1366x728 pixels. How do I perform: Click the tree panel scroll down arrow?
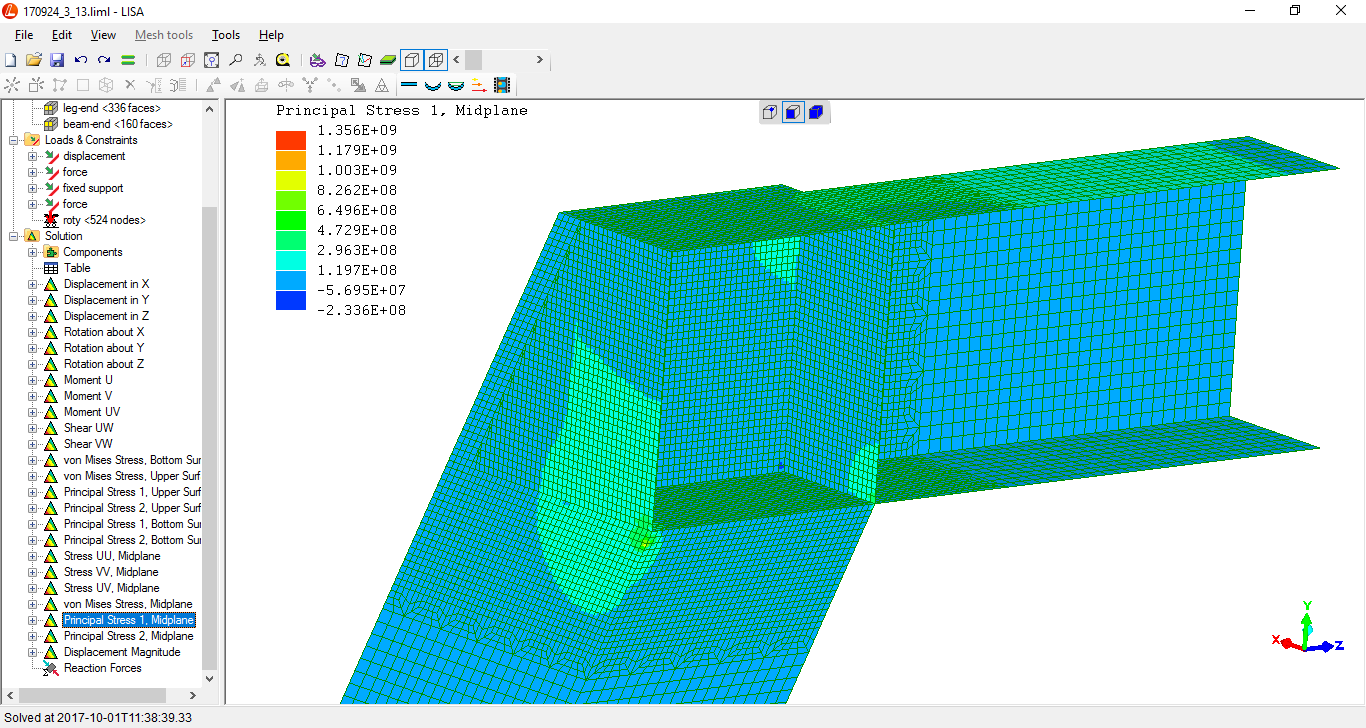pos(209,679)
